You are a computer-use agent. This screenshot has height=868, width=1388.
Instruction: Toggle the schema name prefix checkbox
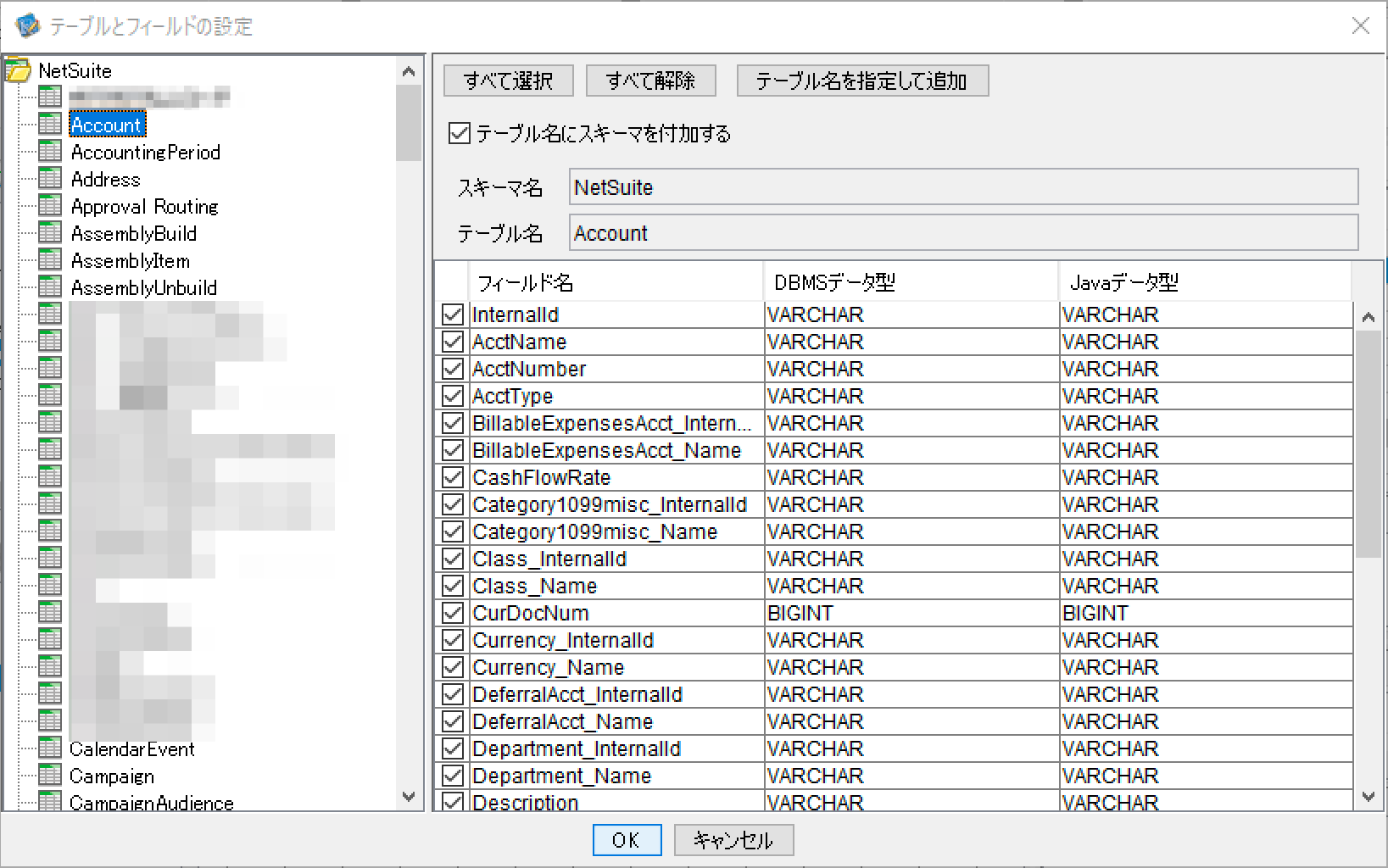(x=460, y=133)
